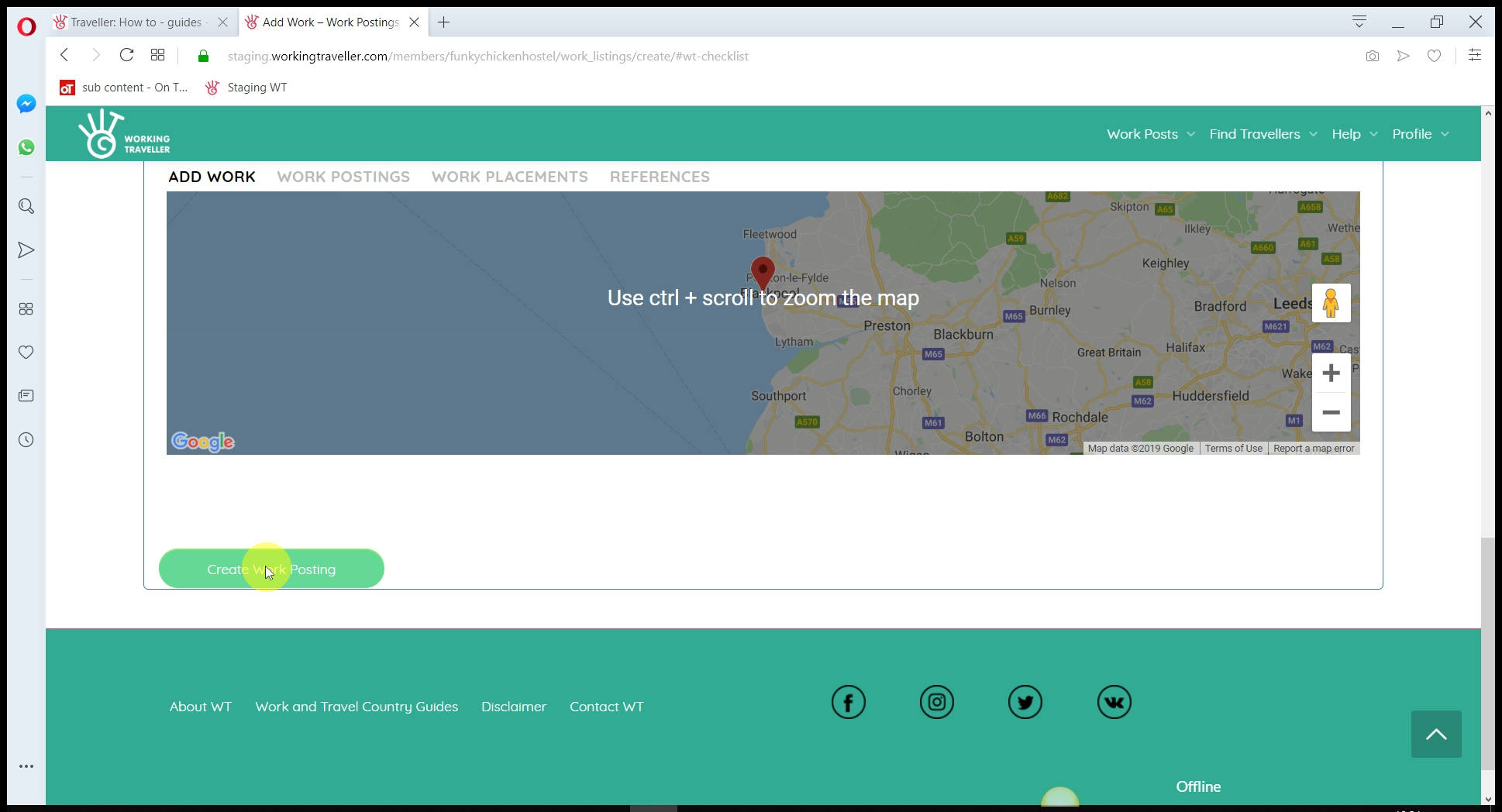This screenshot has height=812, width=1502.
Task: Open Messenger in the Opera sidebar
Action: 26,104
